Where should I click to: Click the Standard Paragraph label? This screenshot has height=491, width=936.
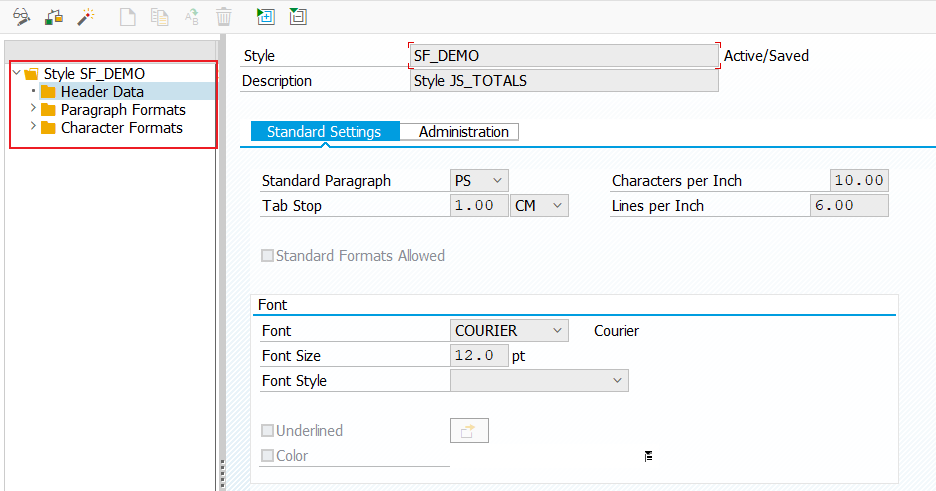326,181
